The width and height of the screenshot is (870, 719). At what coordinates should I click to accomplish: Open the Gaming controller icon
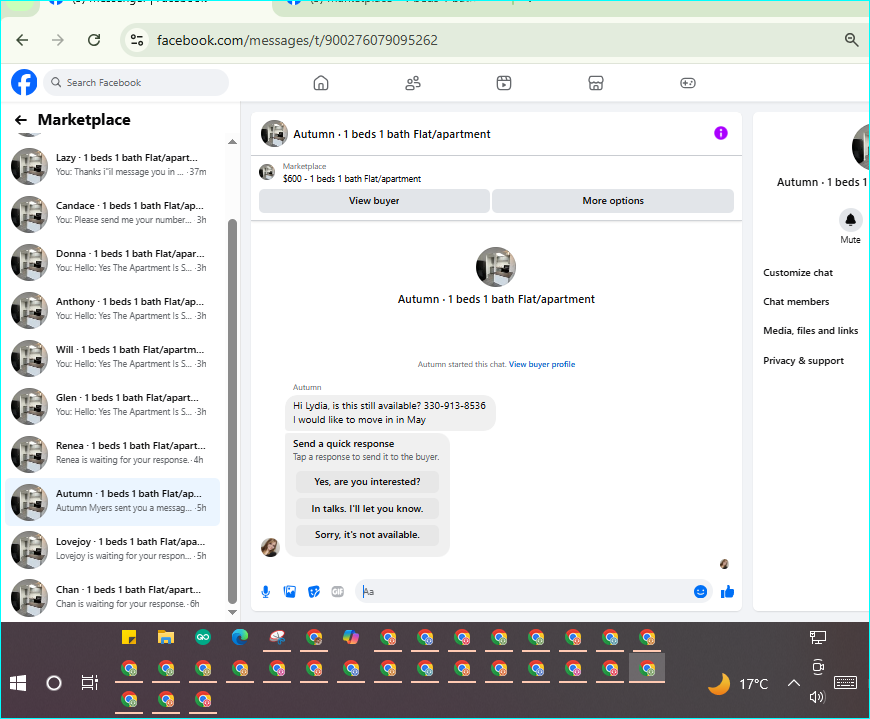tap(687, 83)
